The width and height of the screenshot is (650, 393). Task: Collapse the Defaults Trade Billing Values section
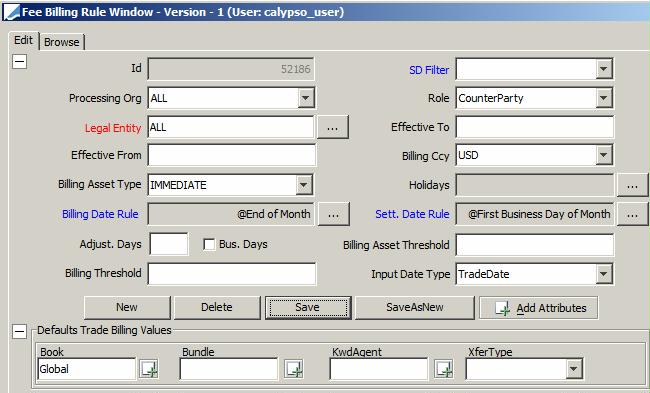coord(19,331)
